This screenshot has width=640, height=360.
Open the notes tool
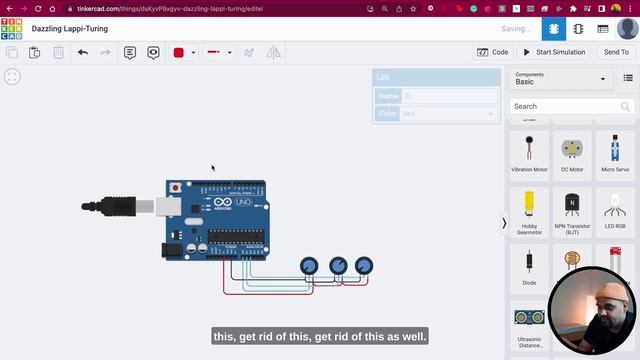130,53
